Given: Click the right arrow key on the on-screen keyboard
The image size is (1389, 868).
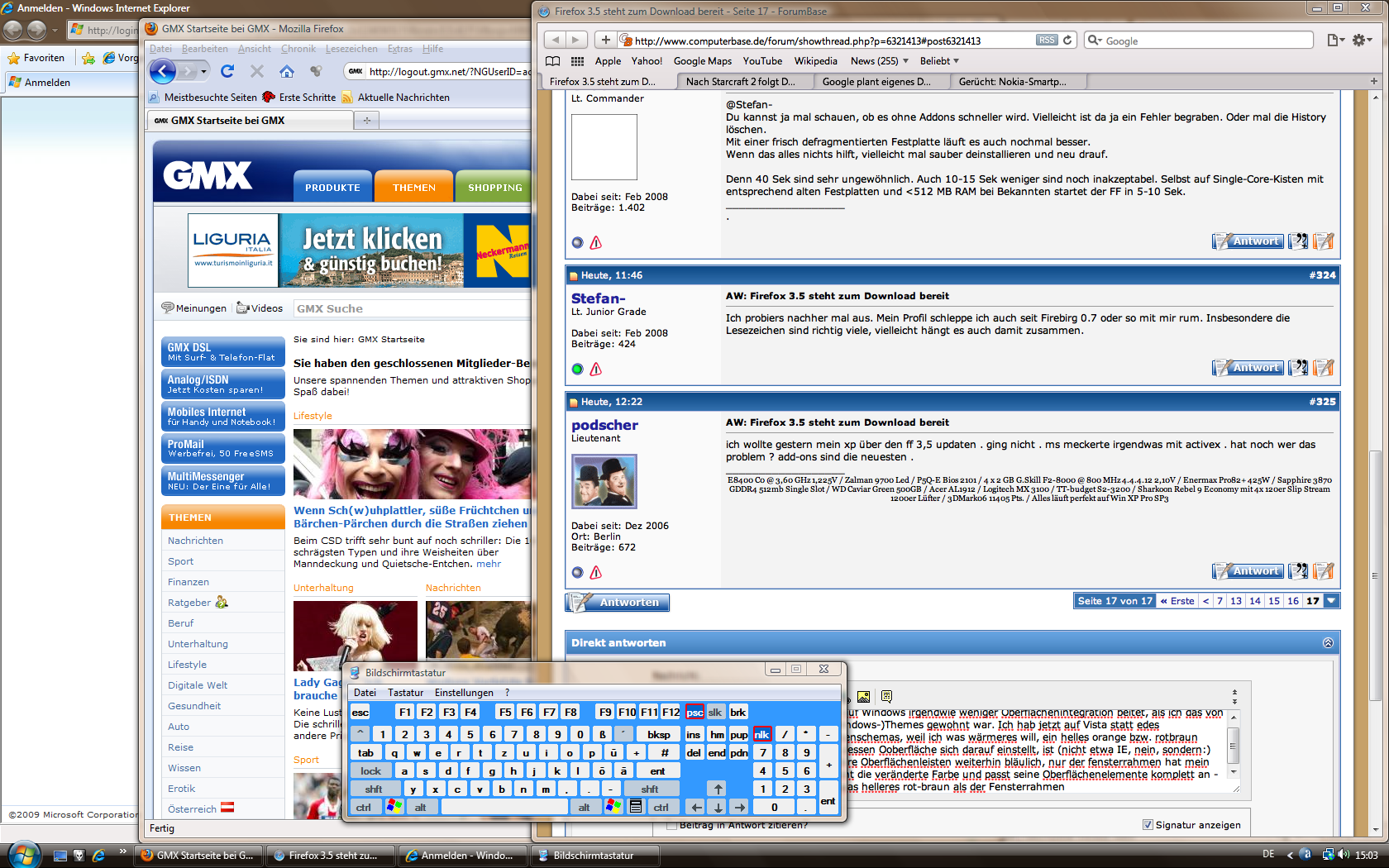Looking at the screenshot, I should pos(739,807).
